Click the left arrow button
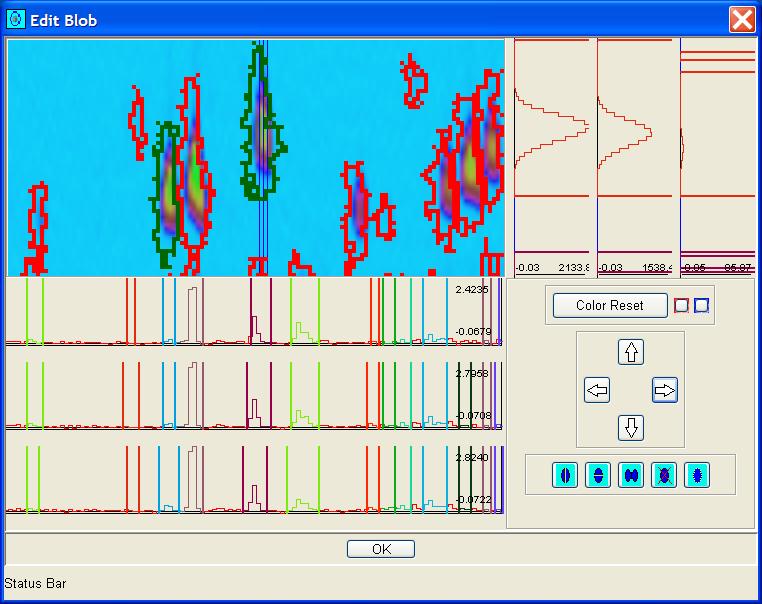762x604 pixels. [597, 391]
